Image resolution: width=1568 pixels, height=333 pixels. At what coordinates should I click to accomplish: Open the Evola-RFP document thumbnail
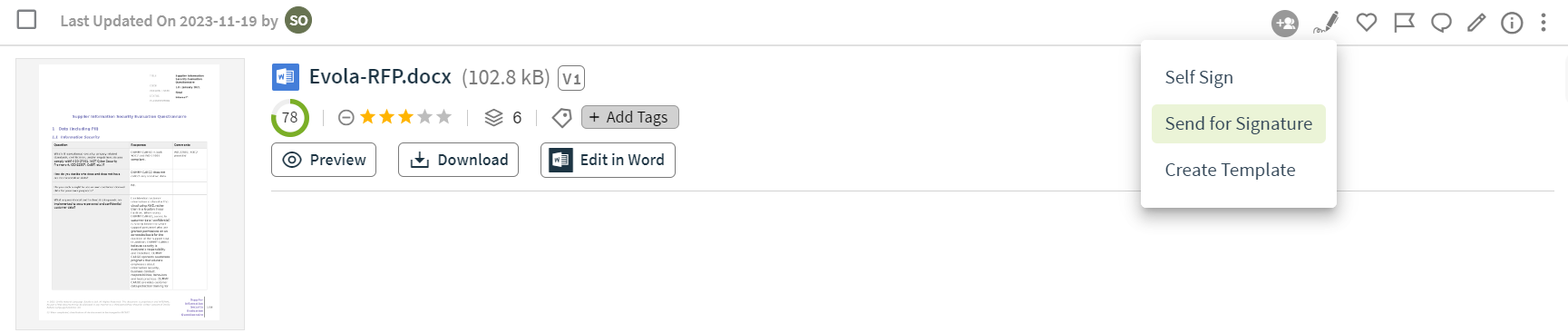[x=130, y=194]
